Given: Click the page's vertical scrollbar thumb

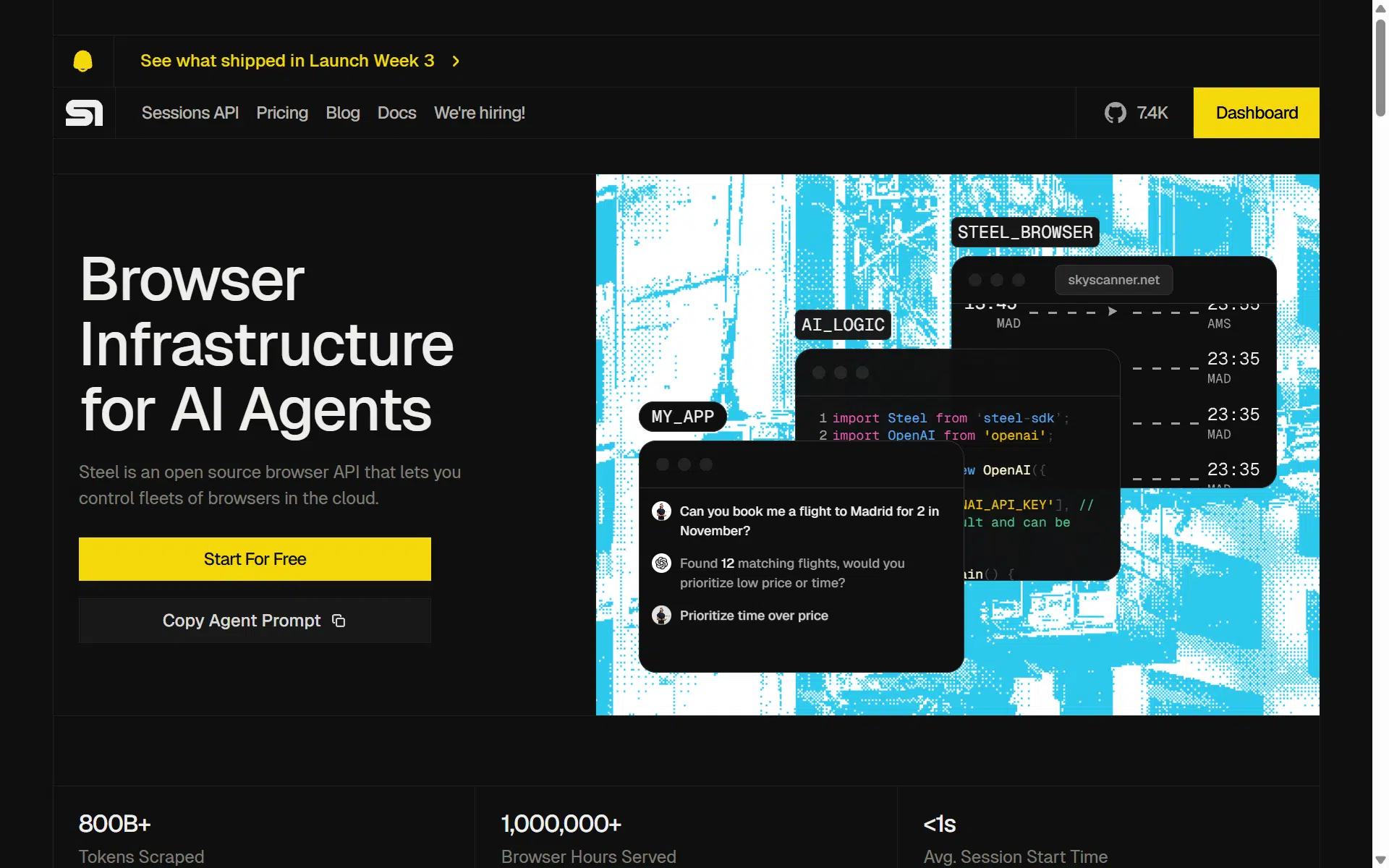Looking at the screenshot, I should point(1380,67).
